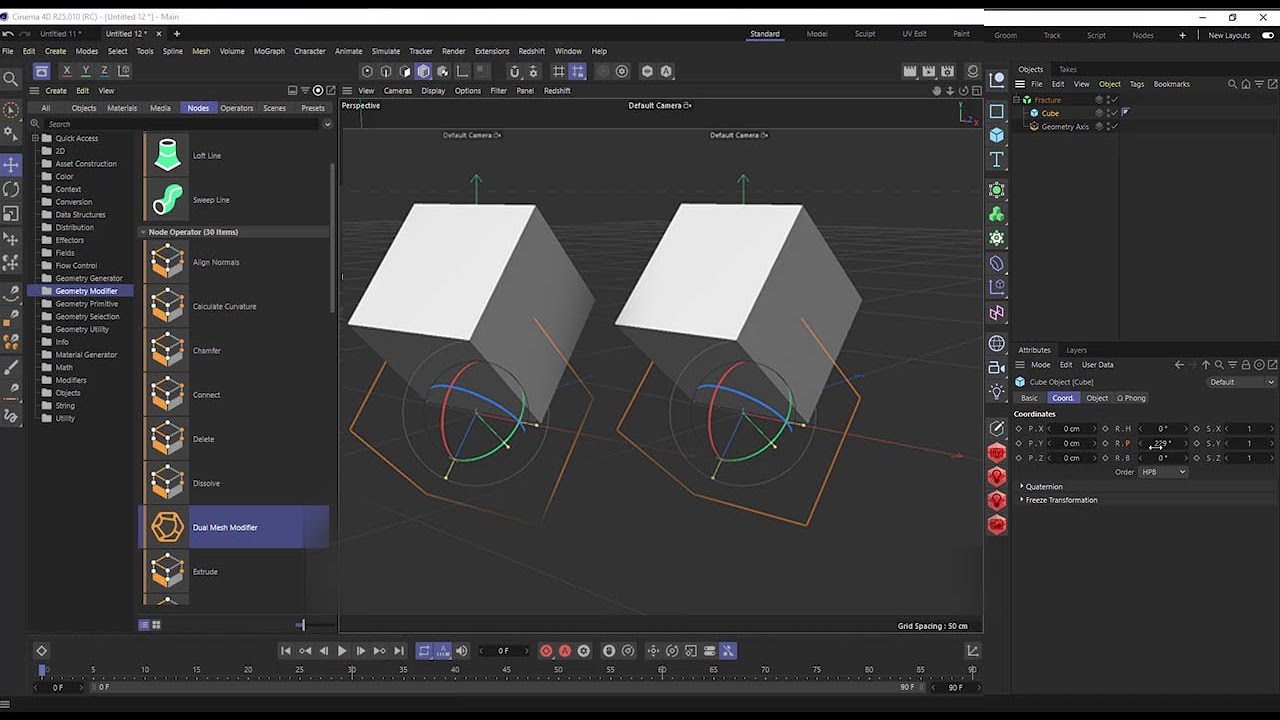Select the Move tool in left toolbar

[11, 164]
